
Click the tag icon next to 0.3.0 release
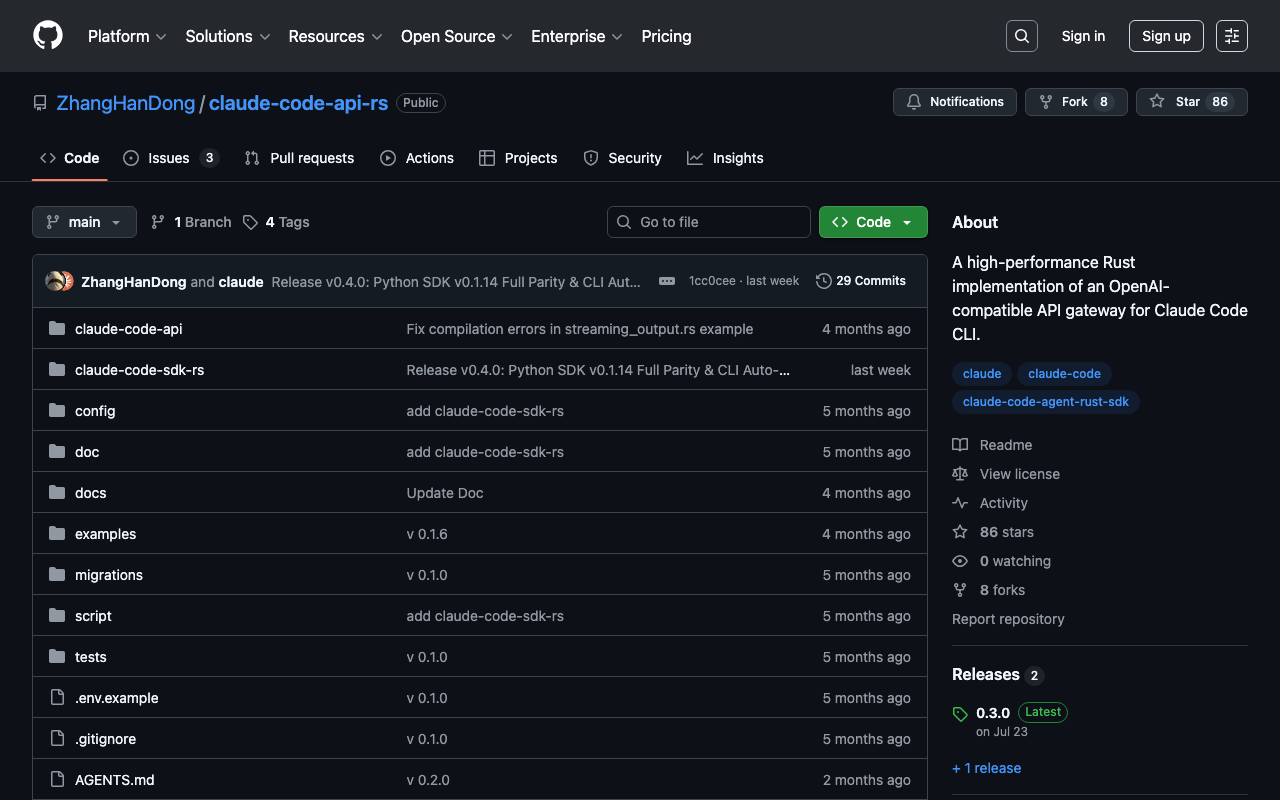pyautogui.click(x=960, y=714)
